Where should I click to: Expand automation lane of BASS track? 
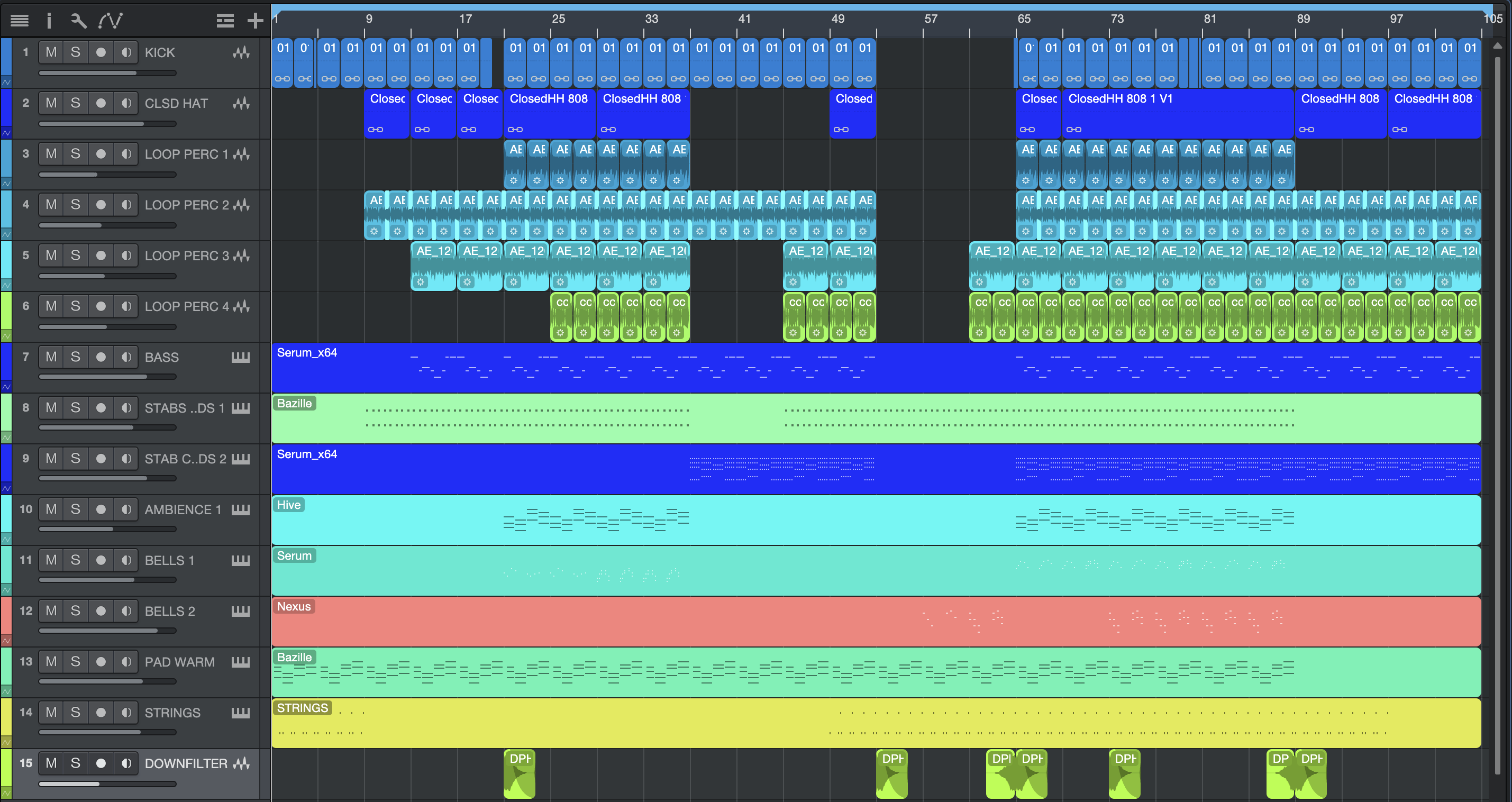(6, 386)
